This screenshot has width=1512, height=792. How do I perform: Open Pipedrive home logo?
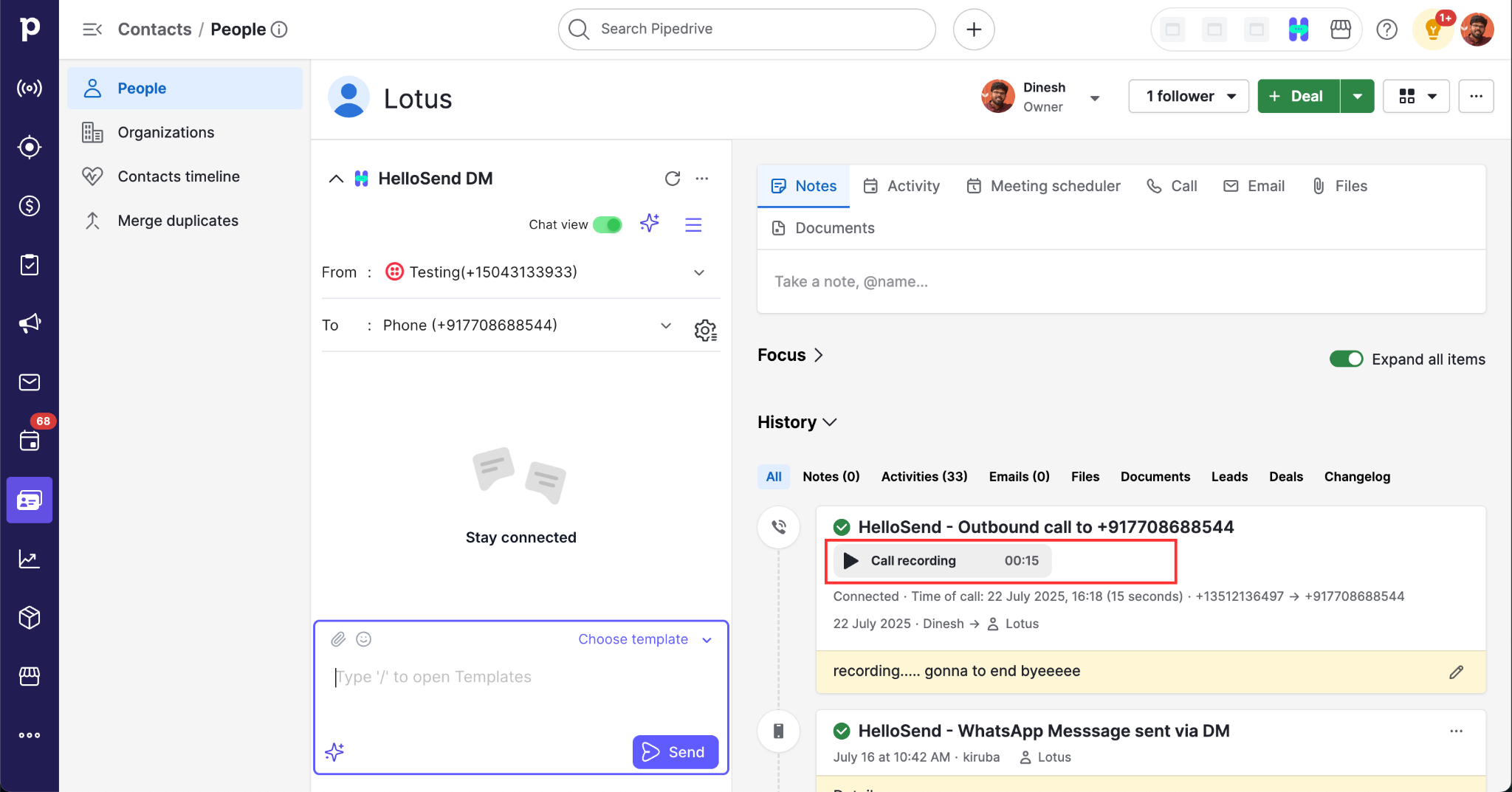click(30, 29)
